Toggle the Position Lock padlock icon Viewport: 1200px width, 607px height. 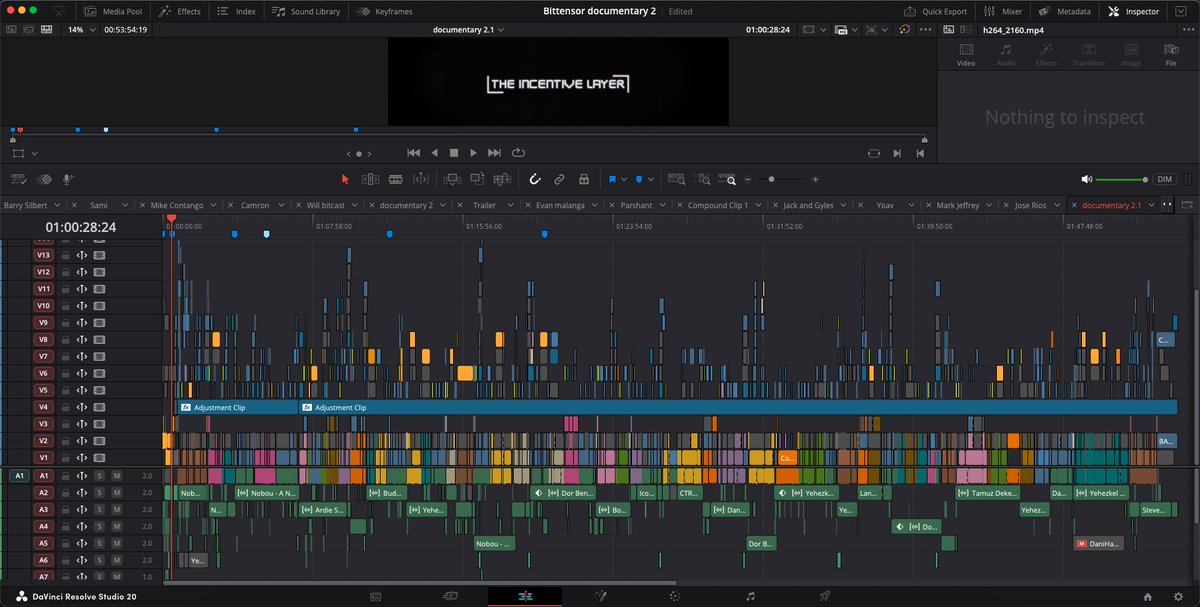click(582, 179)
